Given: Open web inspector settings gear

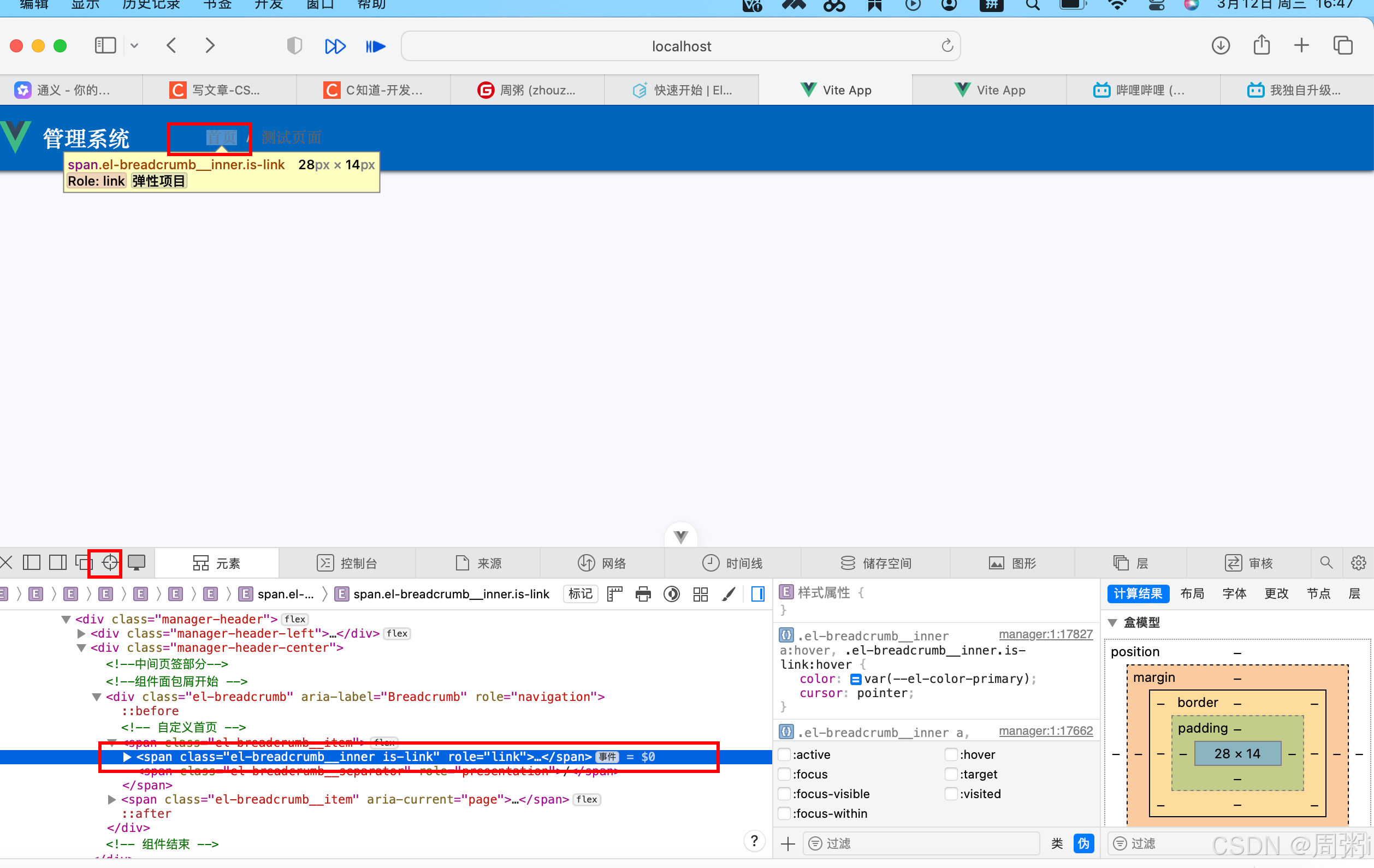Looking at the screenshot, I should [1358, 563].
